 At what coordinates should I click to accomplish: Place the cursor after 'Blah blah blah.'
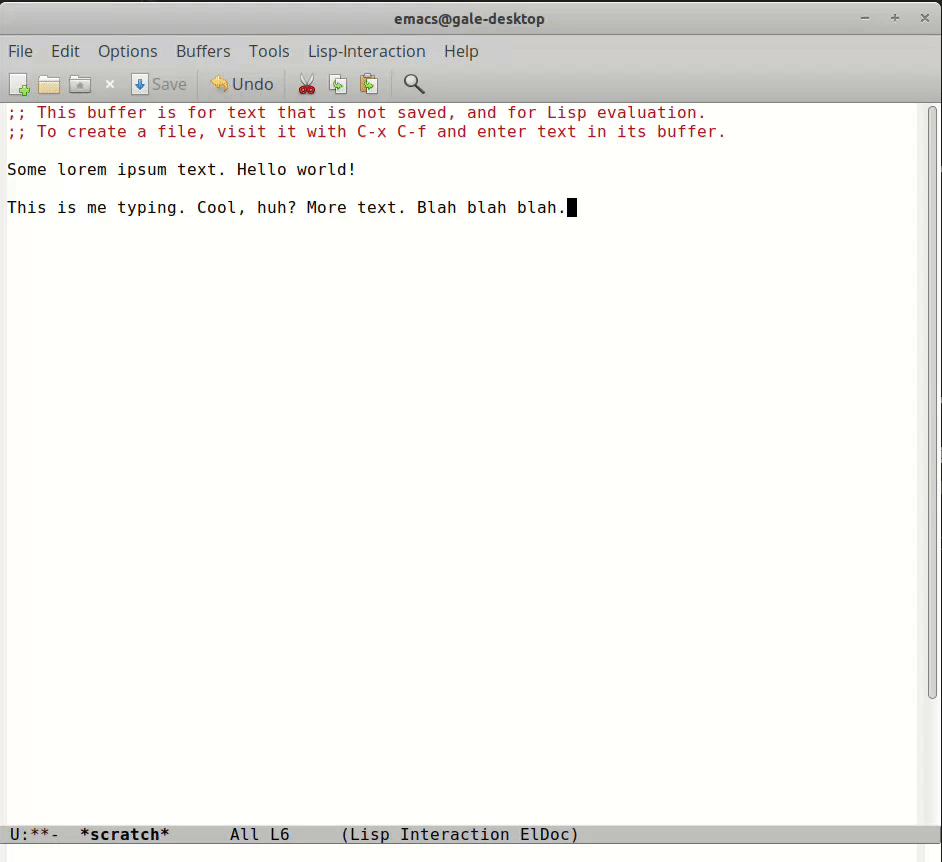click(x=570, y=207)
